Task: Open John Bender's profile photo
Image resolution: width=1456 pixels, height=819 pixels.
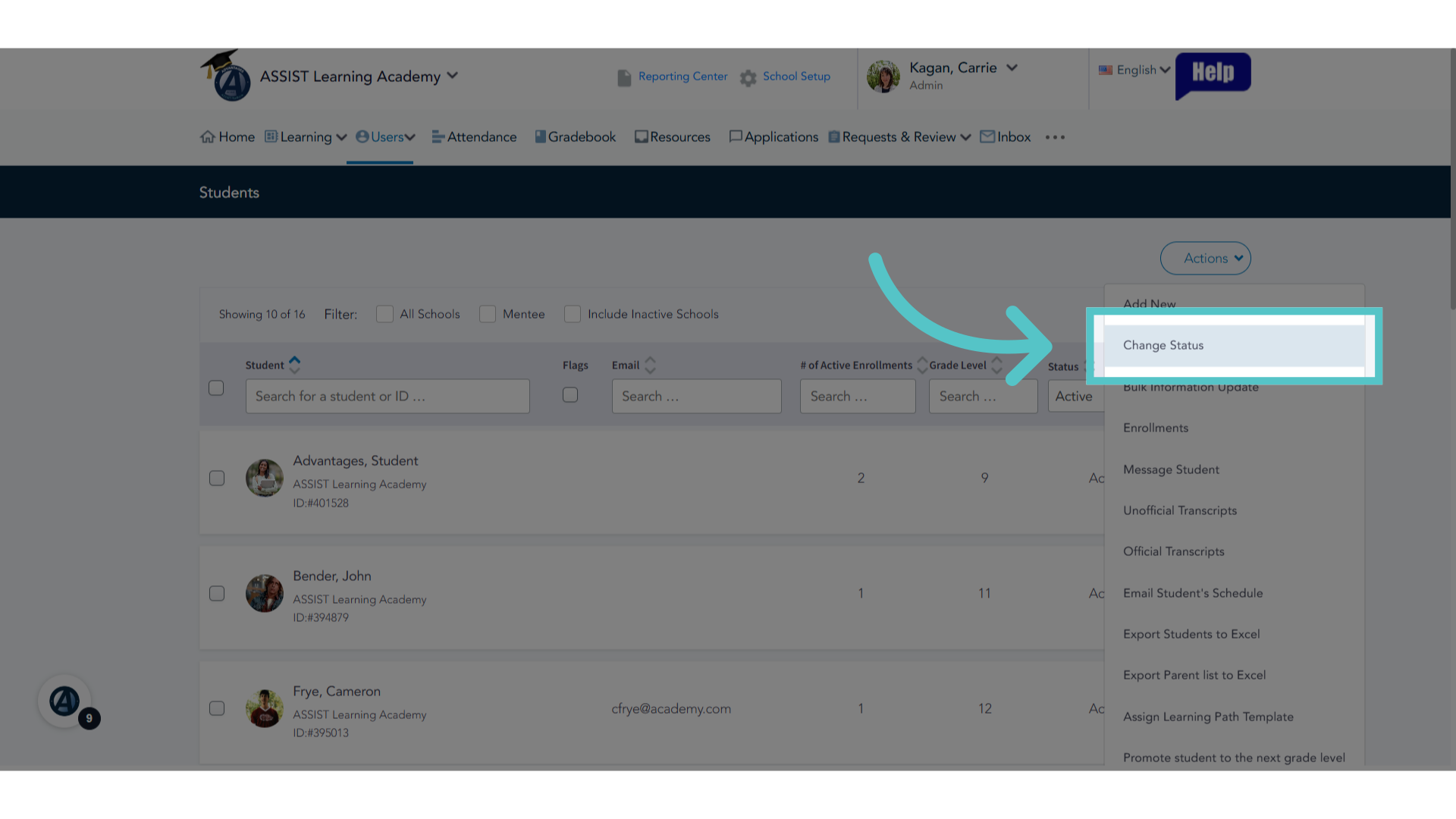Action: [x=265, y=593]
